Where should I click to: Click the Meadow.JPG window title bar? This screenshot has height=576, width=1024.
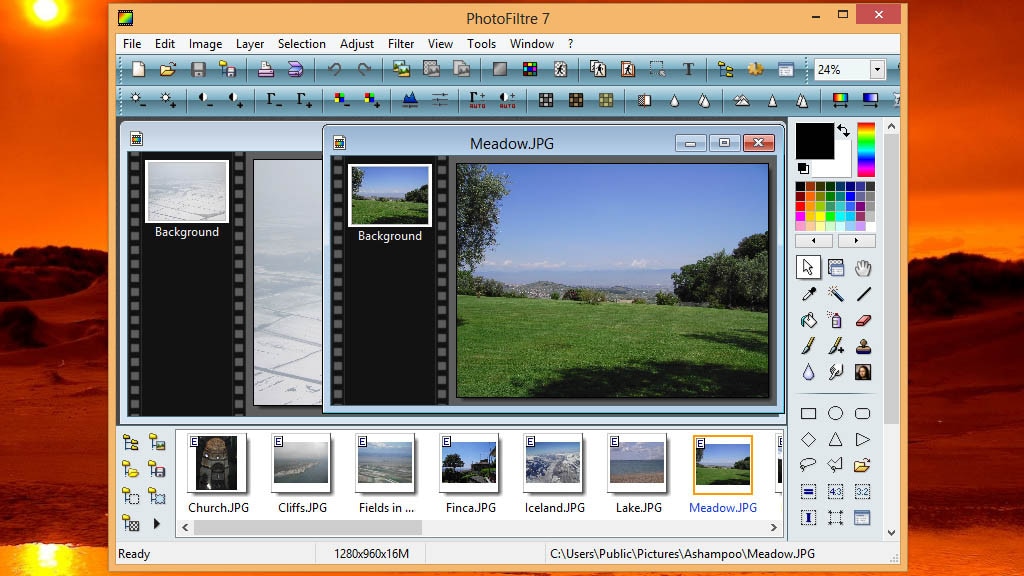(x=511, y=143)
